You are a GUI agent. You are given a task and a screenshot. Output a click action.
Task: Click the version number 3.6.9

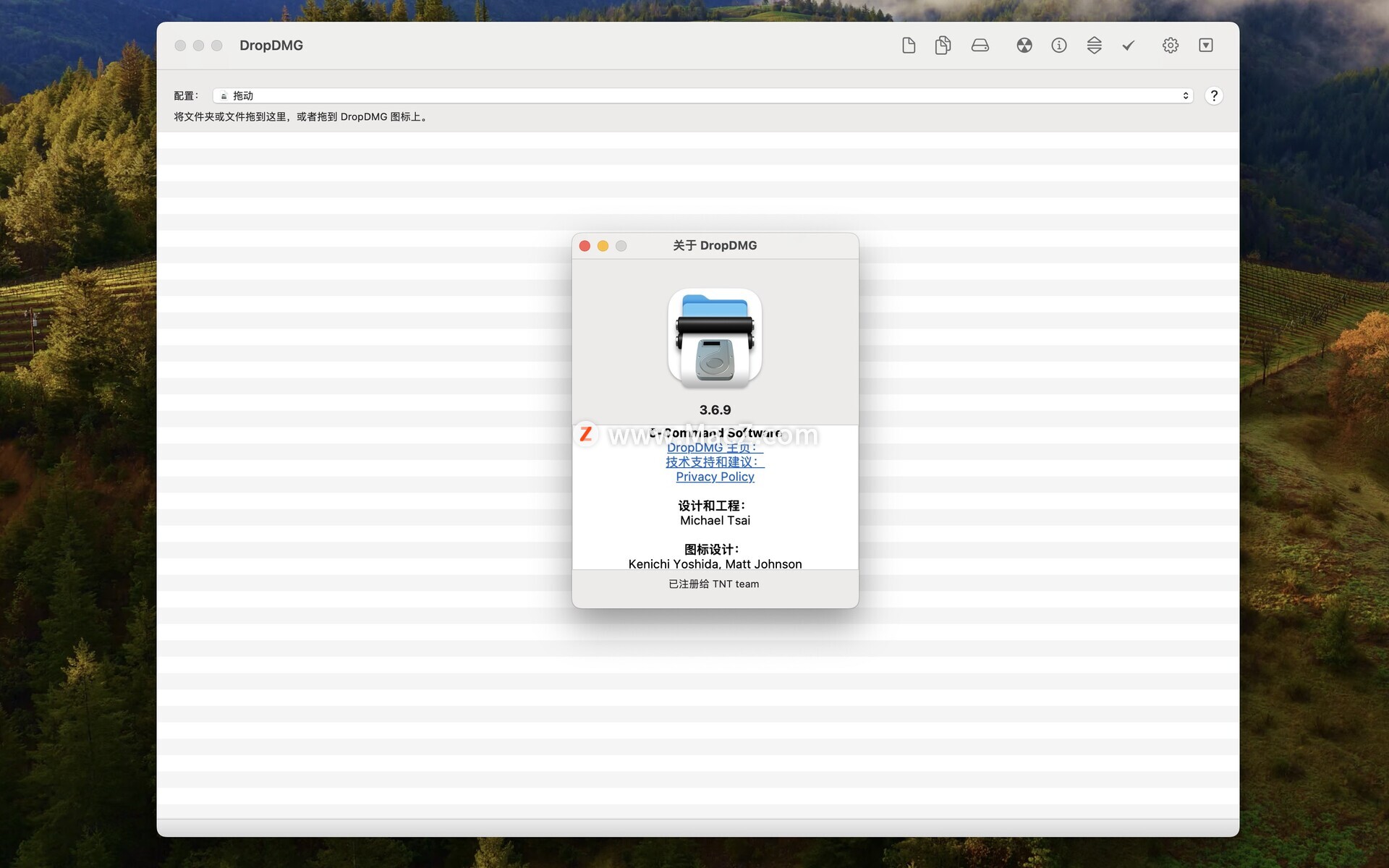pyautogui.click(x=715, y=410)
